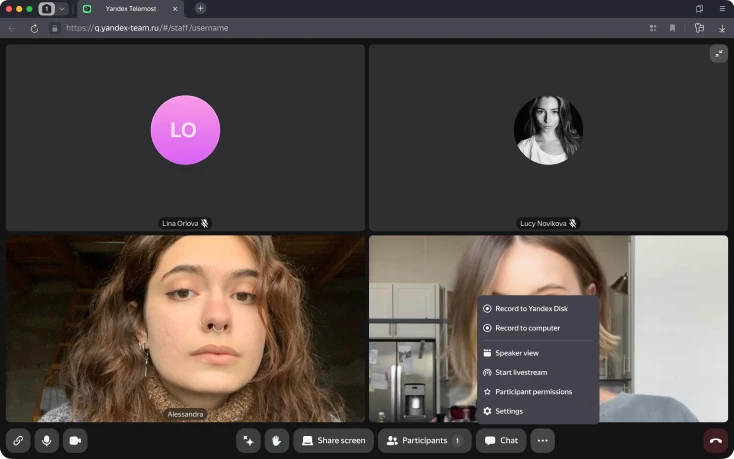The height and width of the screenshot is (459, 734).
Task: Reload the page with the refresh icon
Action: click(34, 28)
